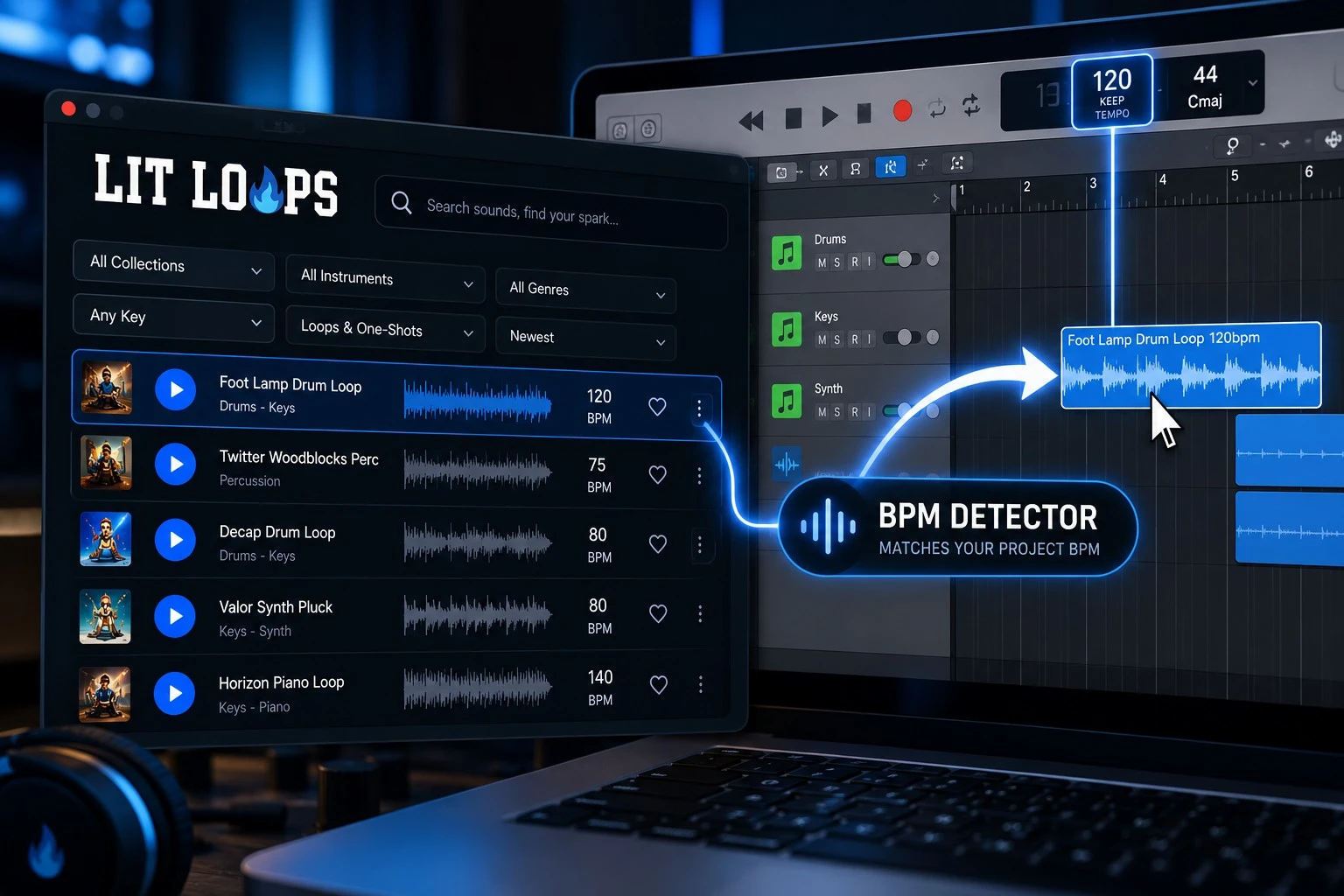This screenshot has height=896, width=1344.
Task: Play the Decap Drum Loop preview
Action: pyautogui.click(x=176, y=540)
